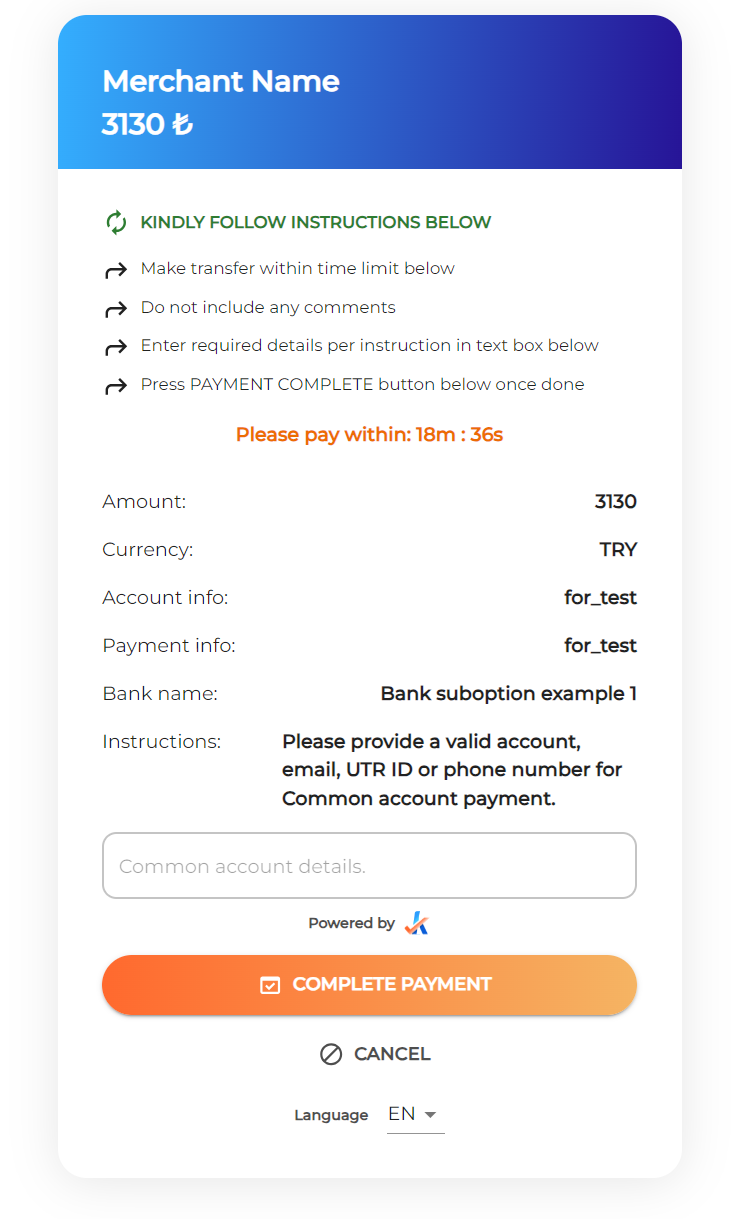Click the language dropdown arrow
Image resolution: width=756 pixels, height=1219 pixels.
[x=430, y=1114]
